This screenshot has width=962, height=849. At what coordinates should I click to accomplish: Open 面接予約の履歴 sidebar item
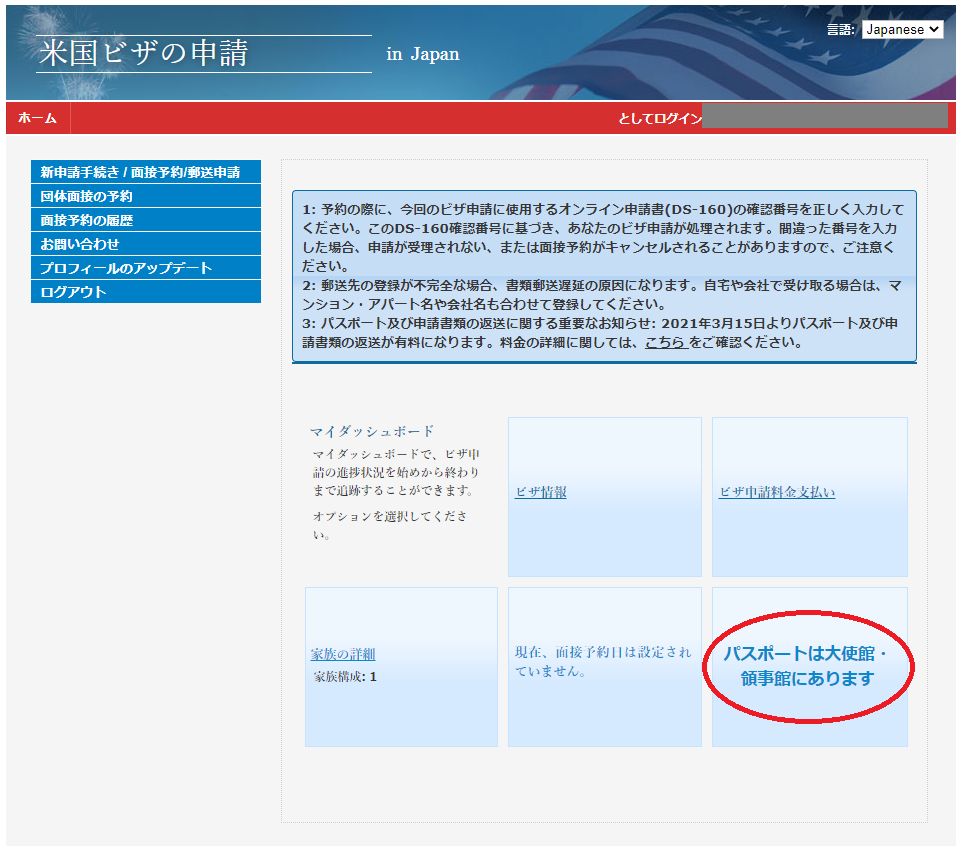click(146, 220)
